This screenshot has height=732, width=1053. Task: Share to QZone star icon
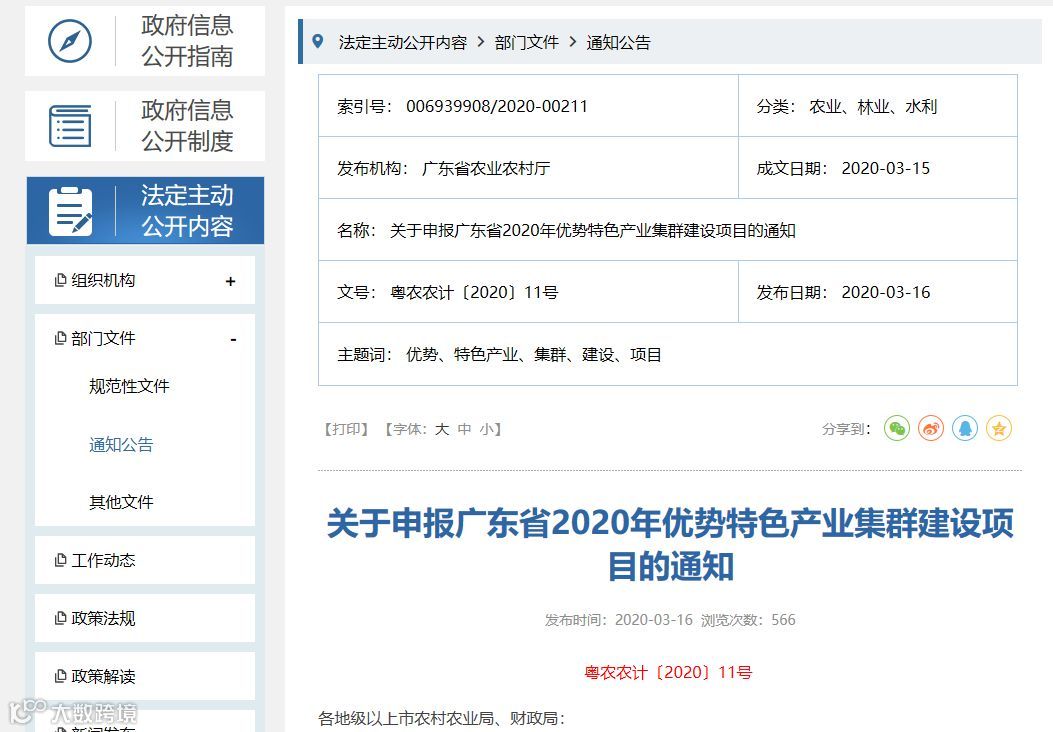999,428
